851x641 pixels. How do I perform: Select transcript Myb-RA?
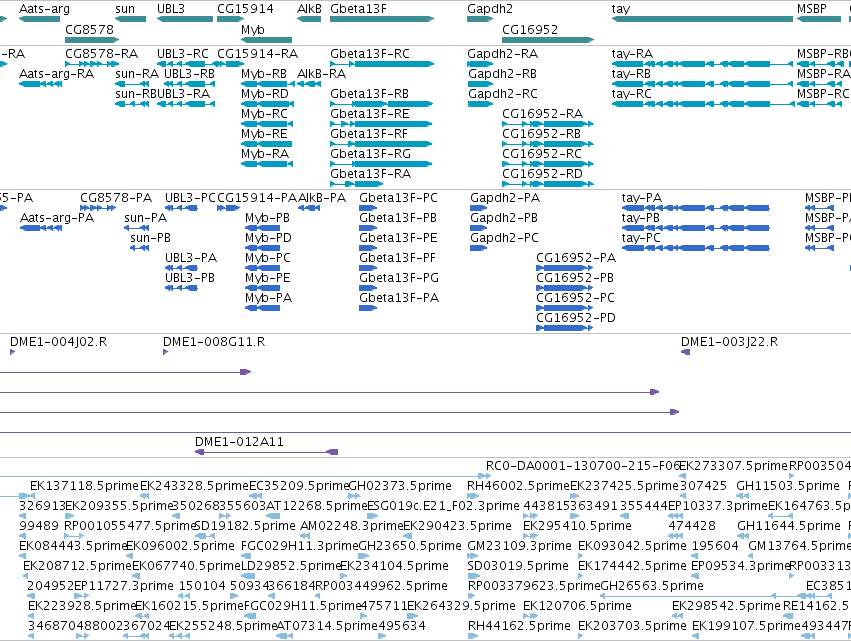(x=265, y=154)
